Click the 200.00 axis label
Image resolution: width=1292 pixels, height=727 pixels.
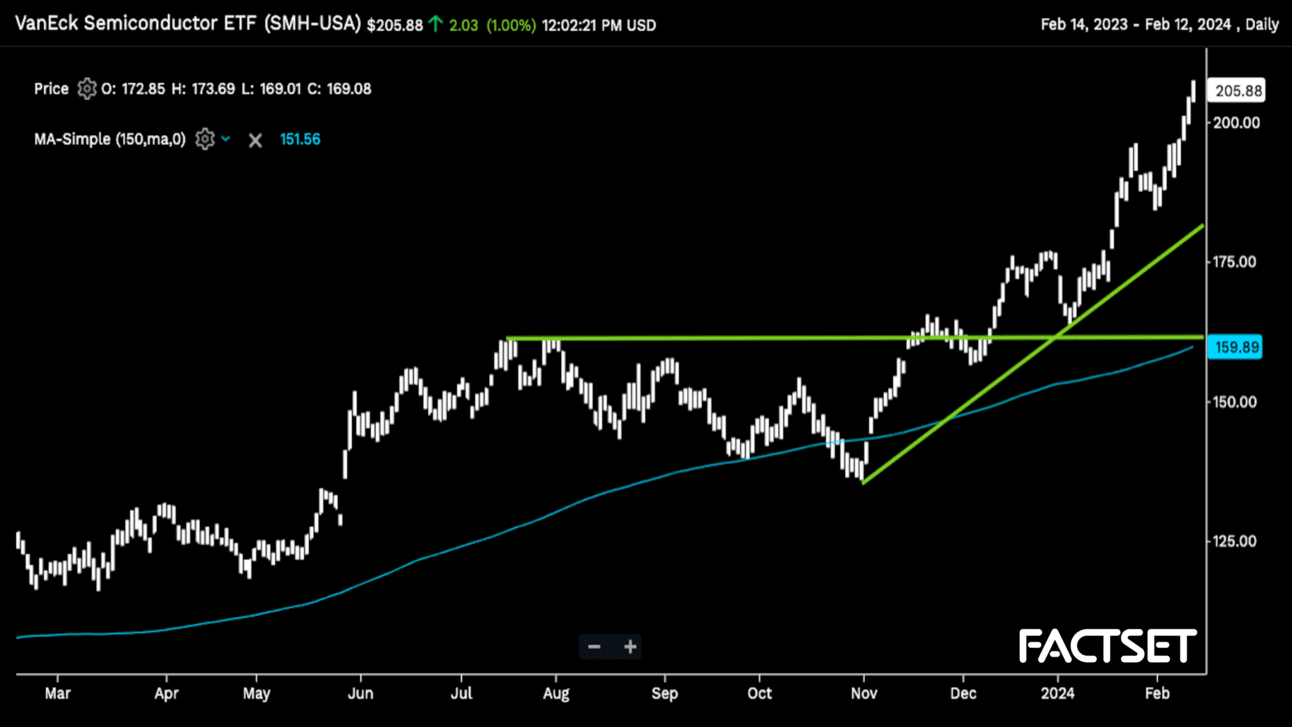1237,122
